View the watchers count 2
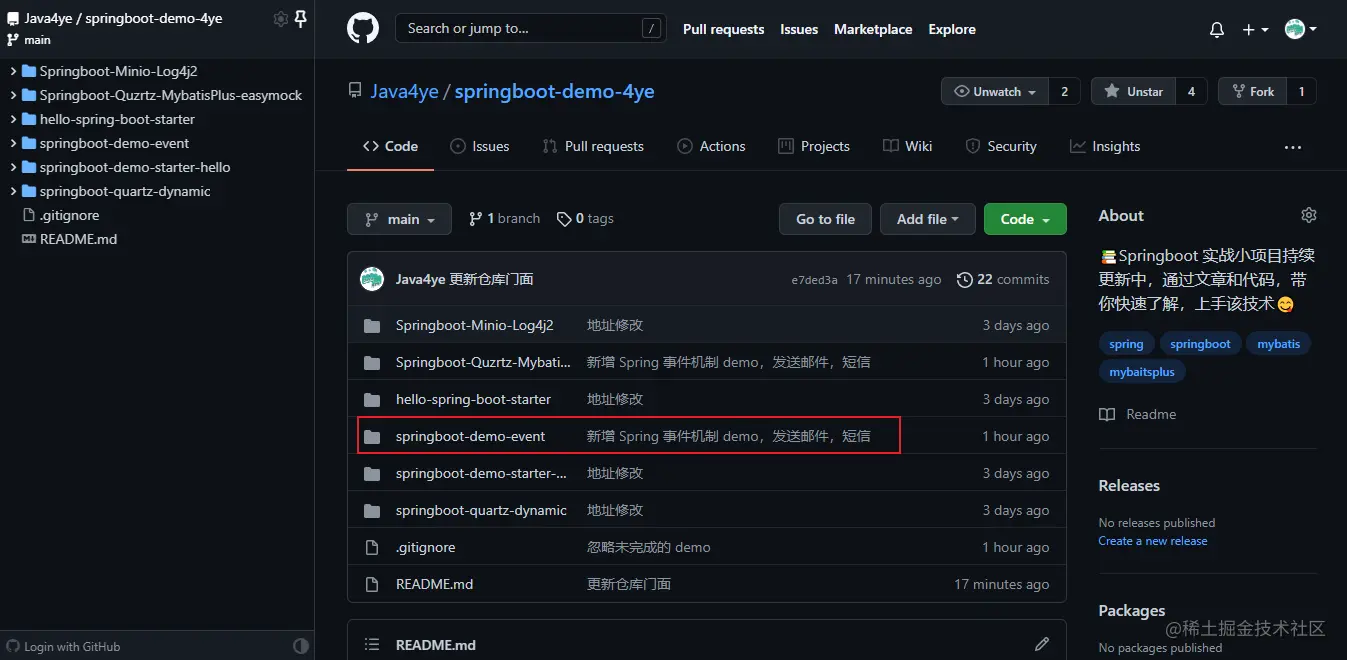This screenshot has width=1347, height=660. pyautogui.click(x=1064, y=91)
